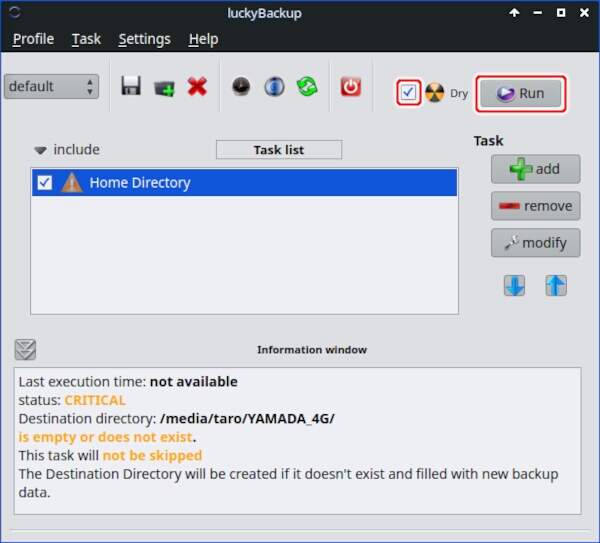Click the save profile floppy disk icon

pyautogui.click(x=131, y=87)
